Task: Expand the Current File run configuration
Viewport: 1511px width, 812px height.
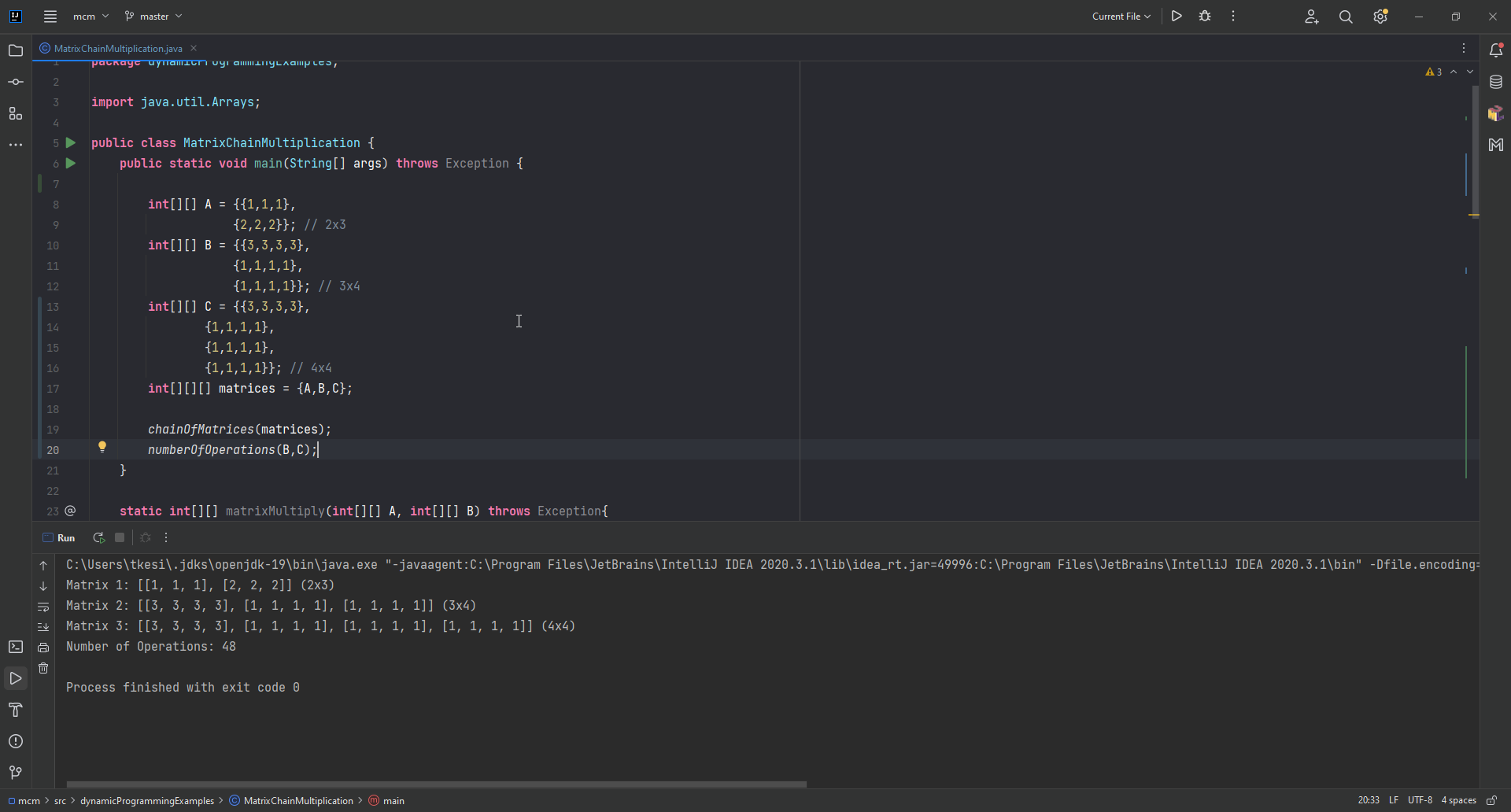Action: (x=1121, y=17)
